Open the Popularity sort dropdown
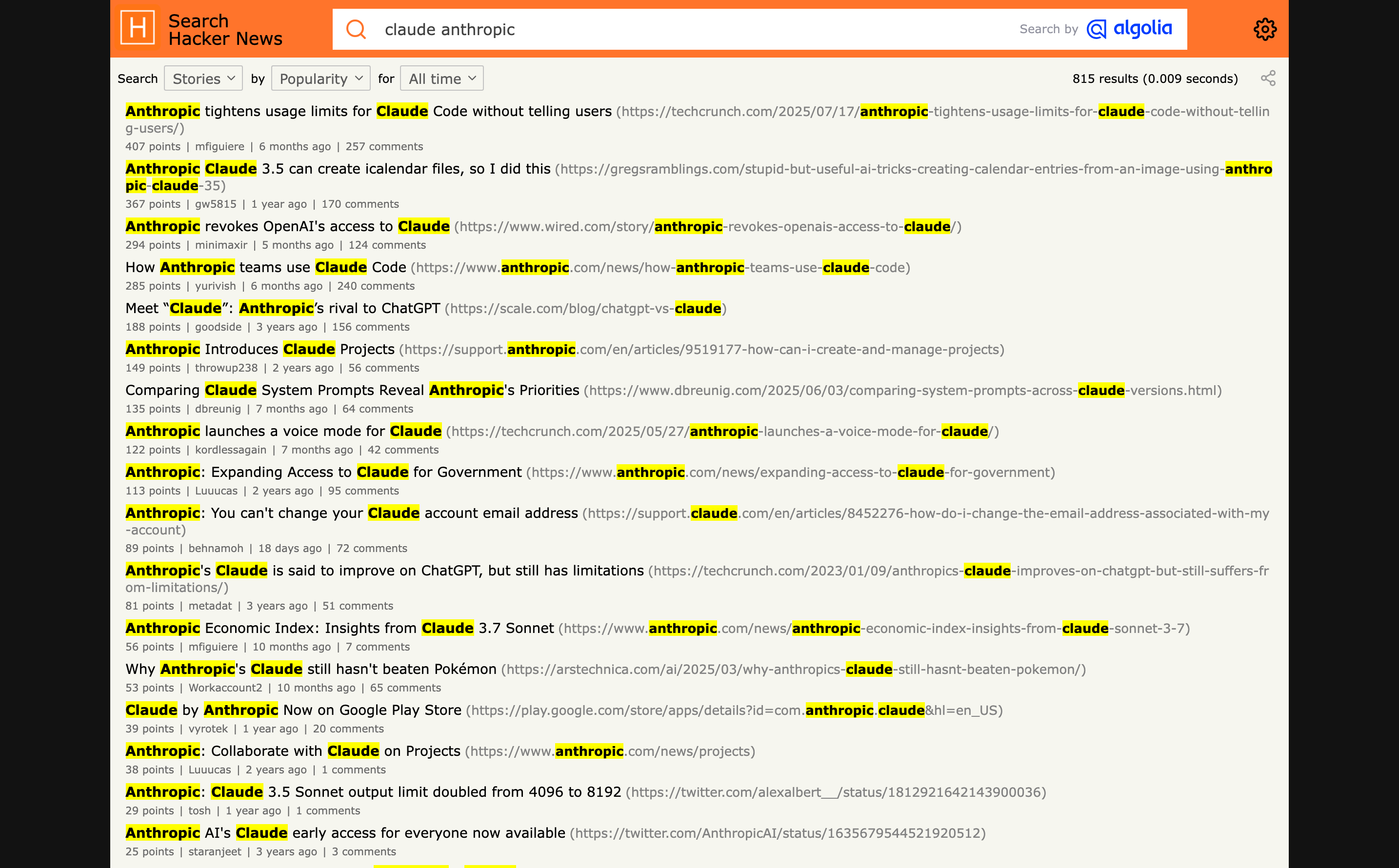This screenshot has width=1399, height=868. tap(320, 79)
